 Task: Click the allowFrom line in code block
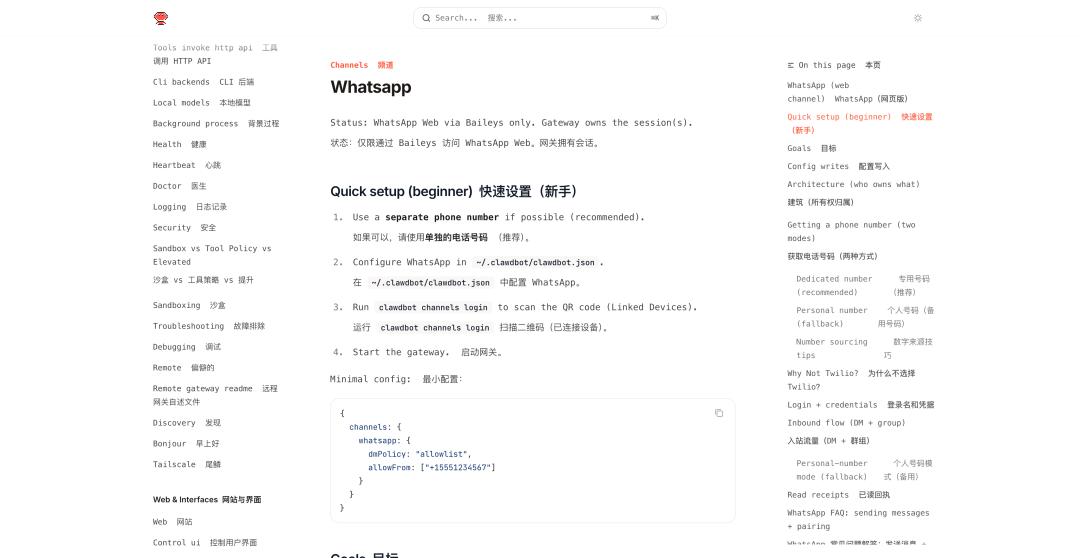pyautogui.click(x=431, y=467)
